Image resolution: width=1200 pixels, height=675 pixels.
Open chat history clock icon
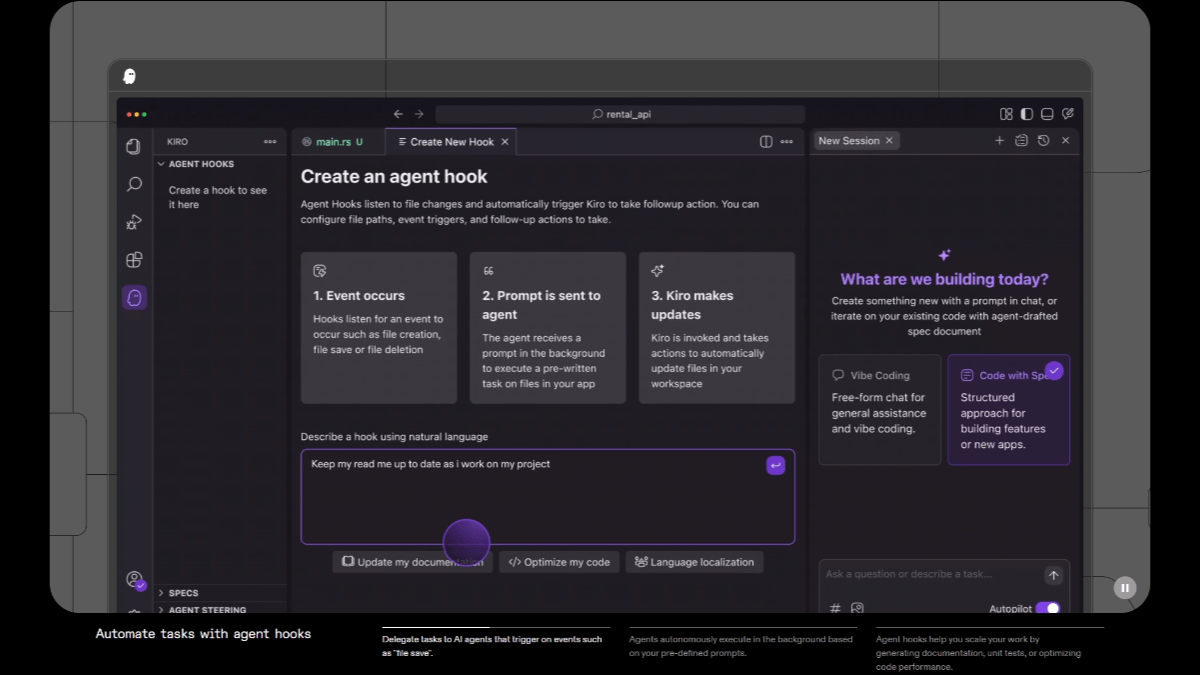click(1043, 141)
